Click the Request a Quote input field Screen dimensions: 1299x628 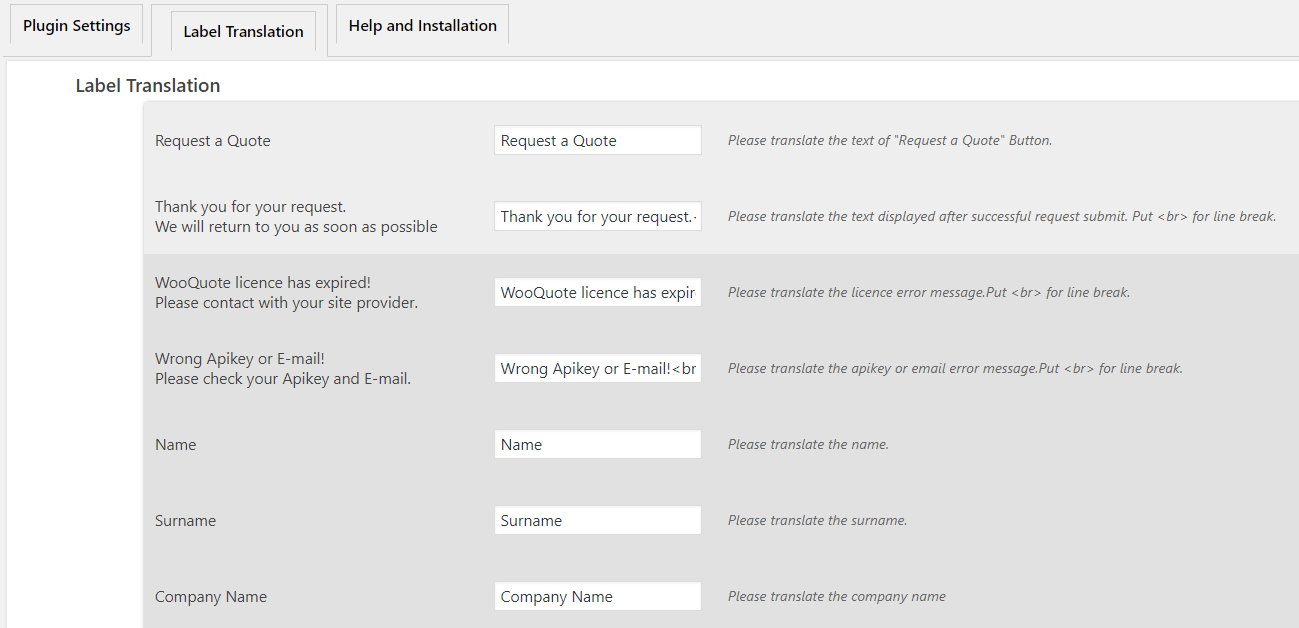(598, 140)
